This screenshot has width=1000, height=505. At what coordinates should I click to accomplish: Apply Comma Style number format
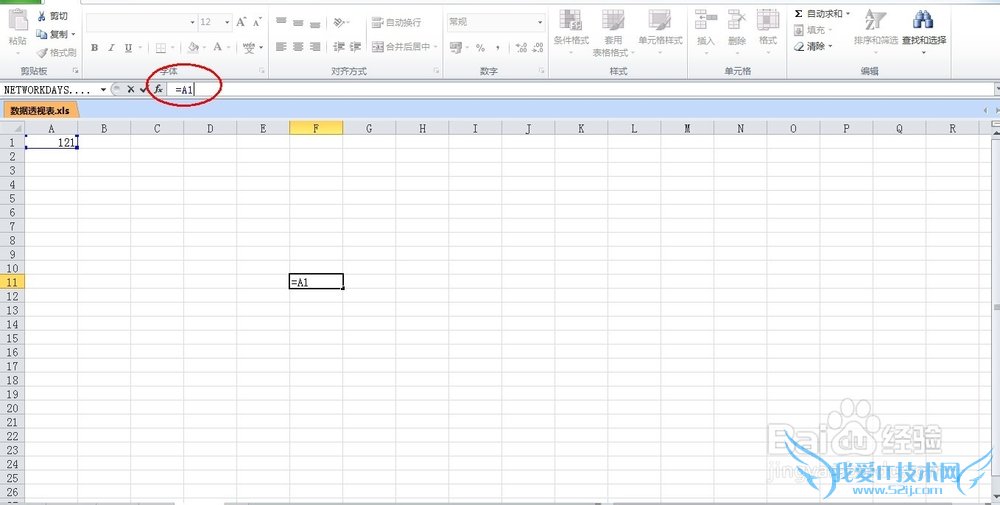[497, 48]
